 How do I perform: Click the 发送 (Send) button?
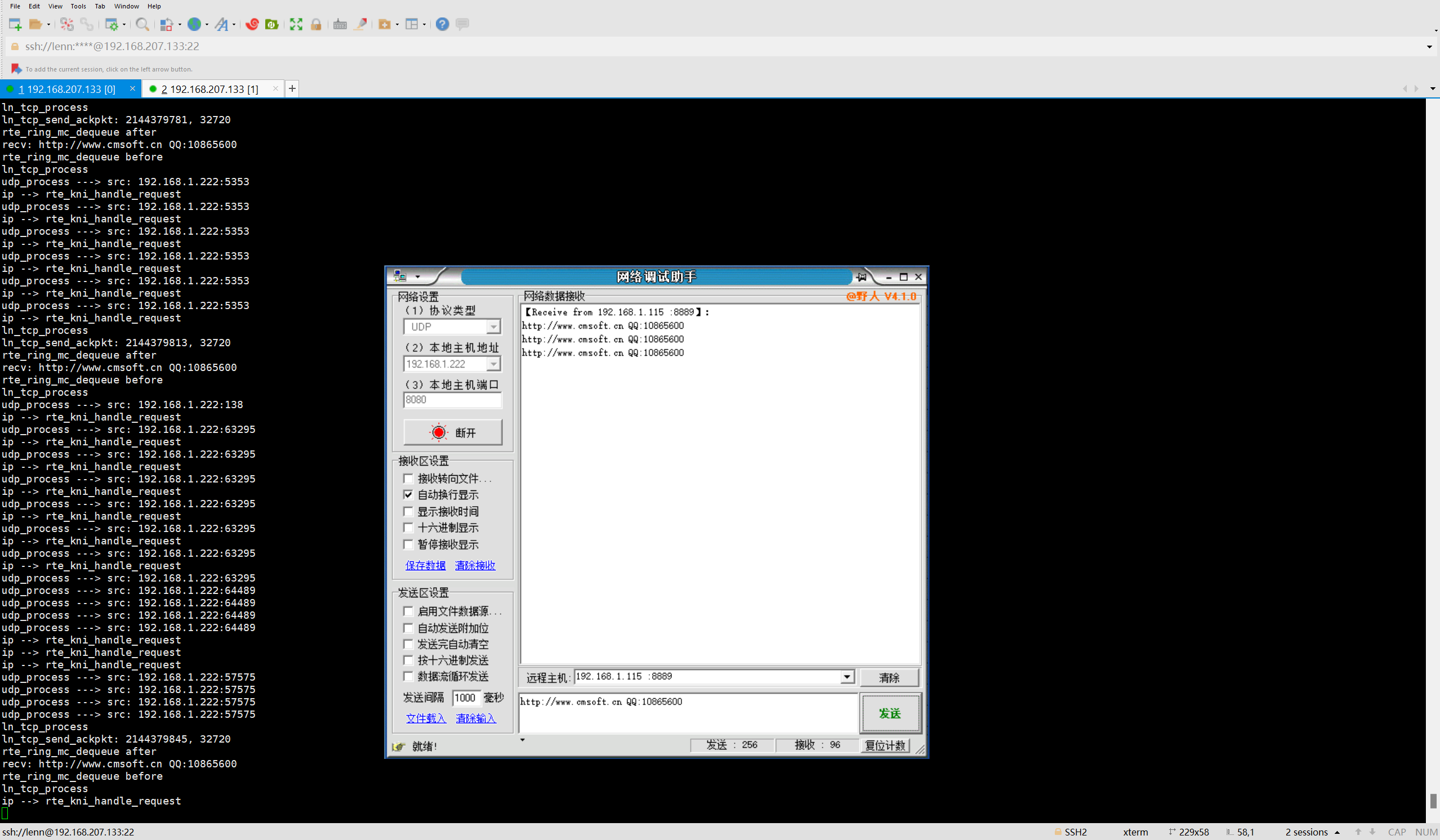pyautogui.click(x=890, y=713)
